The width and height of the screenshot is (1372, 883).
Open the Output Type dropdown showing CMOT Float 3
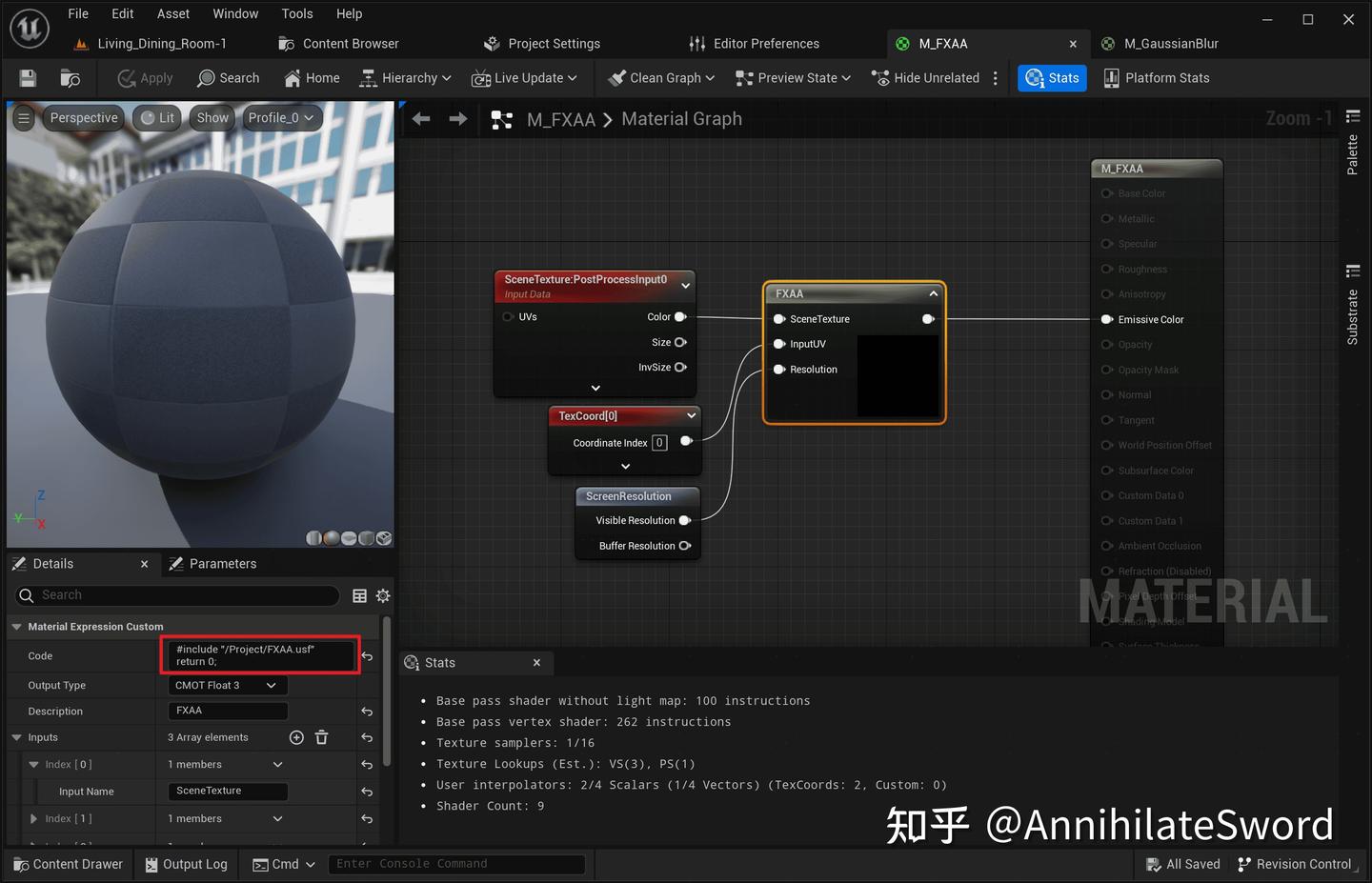click(226, 685)
